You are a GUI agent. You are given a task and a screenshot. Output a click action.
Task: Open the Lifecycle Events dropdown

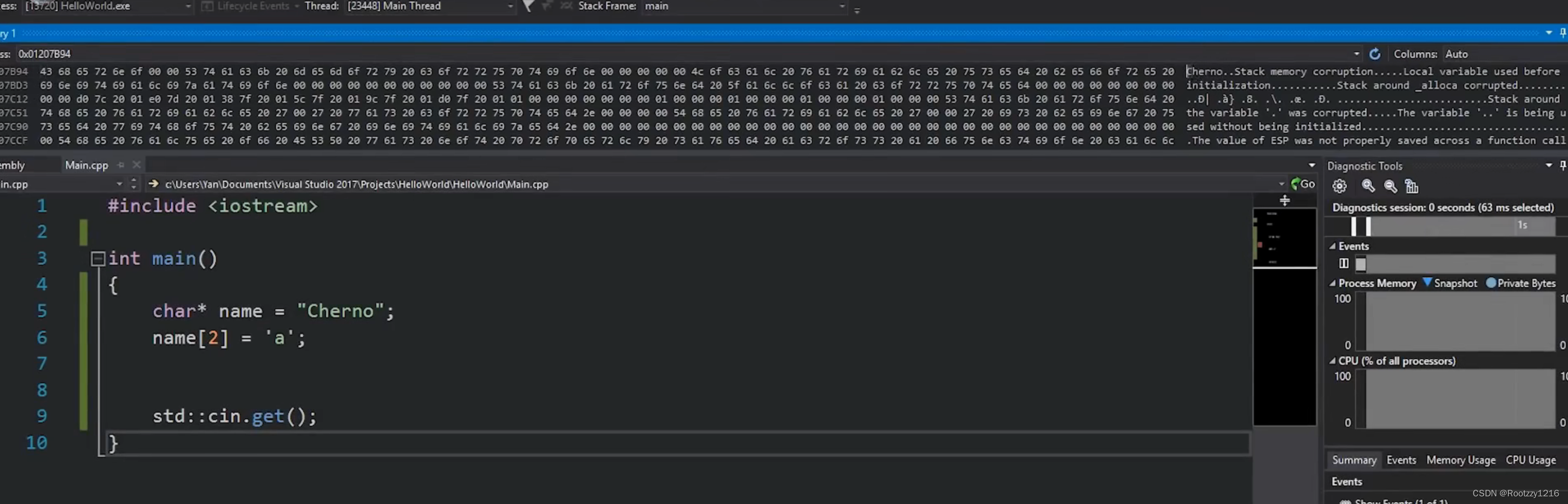[251, 6]
